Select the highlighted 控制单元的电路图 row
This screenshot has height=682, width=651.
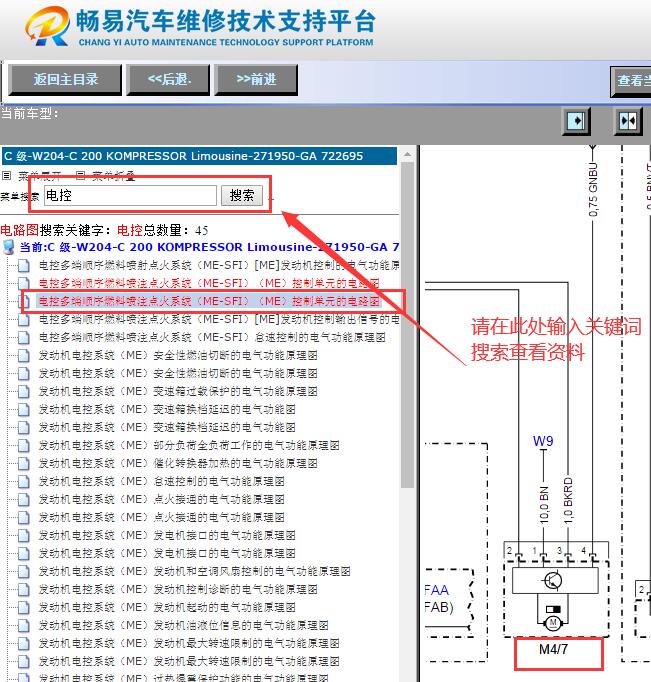point(209,301)
